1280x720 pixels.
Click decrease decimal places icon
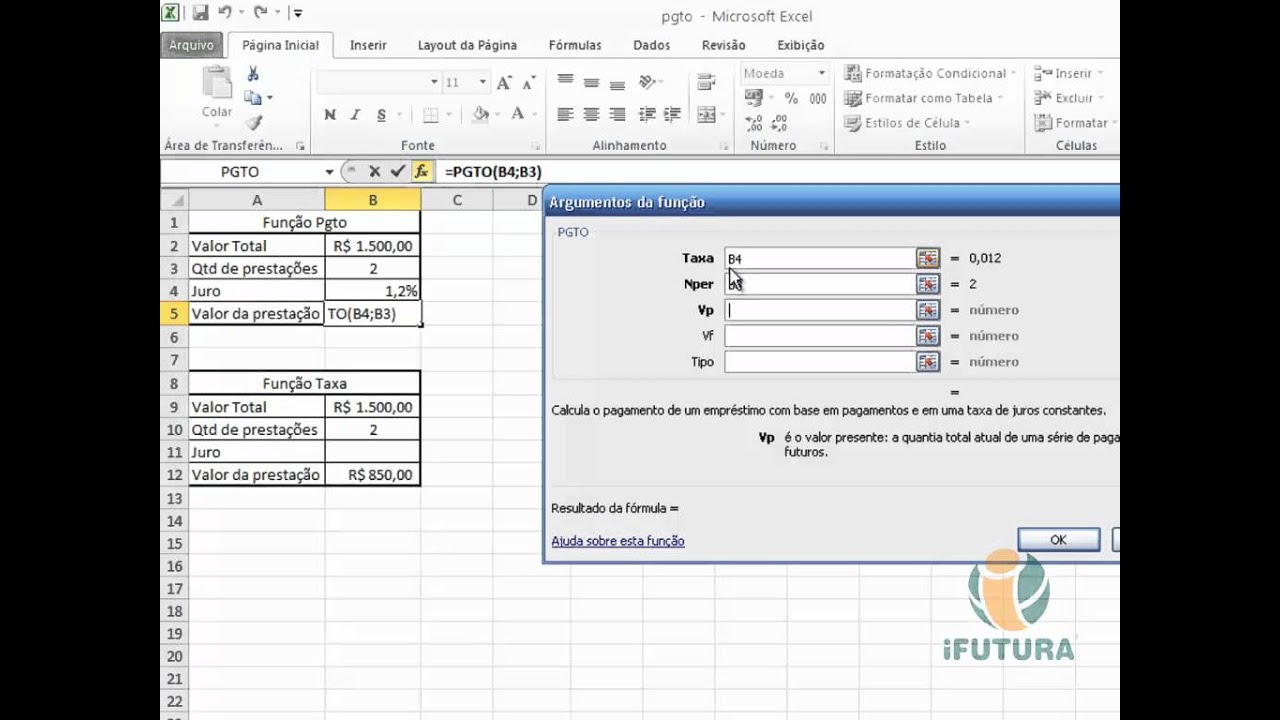(781, 123)
